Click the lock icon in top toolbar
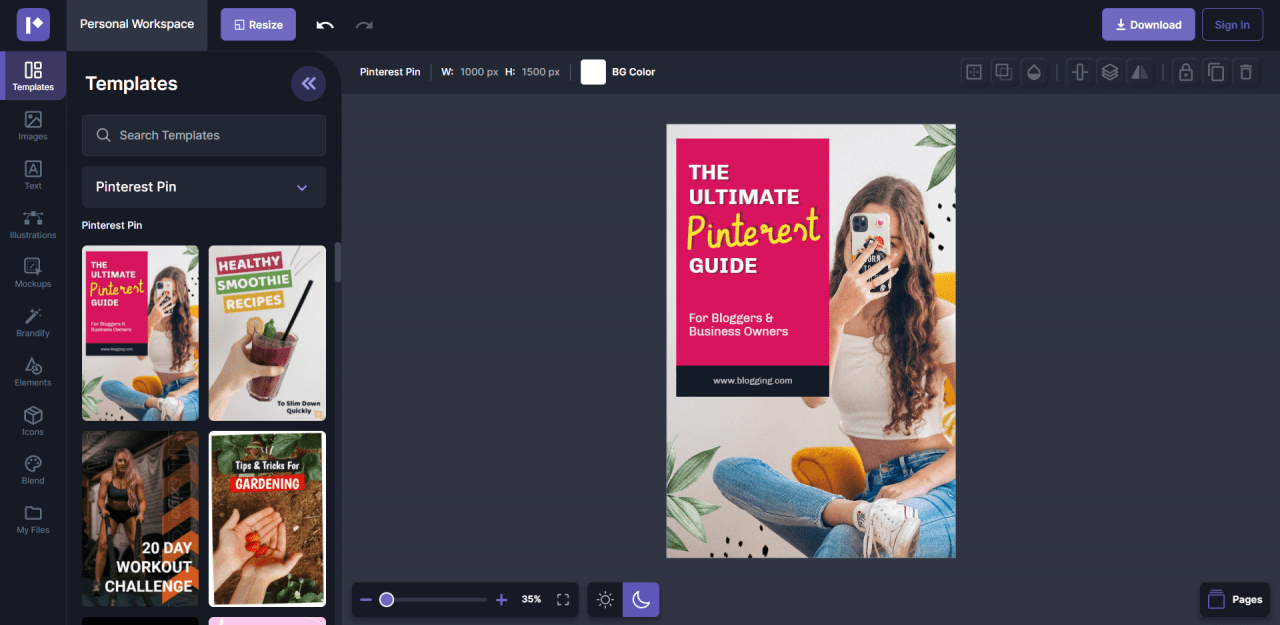The height and width of the screenshot is (625, 1280). click(x=1185, y=72)
